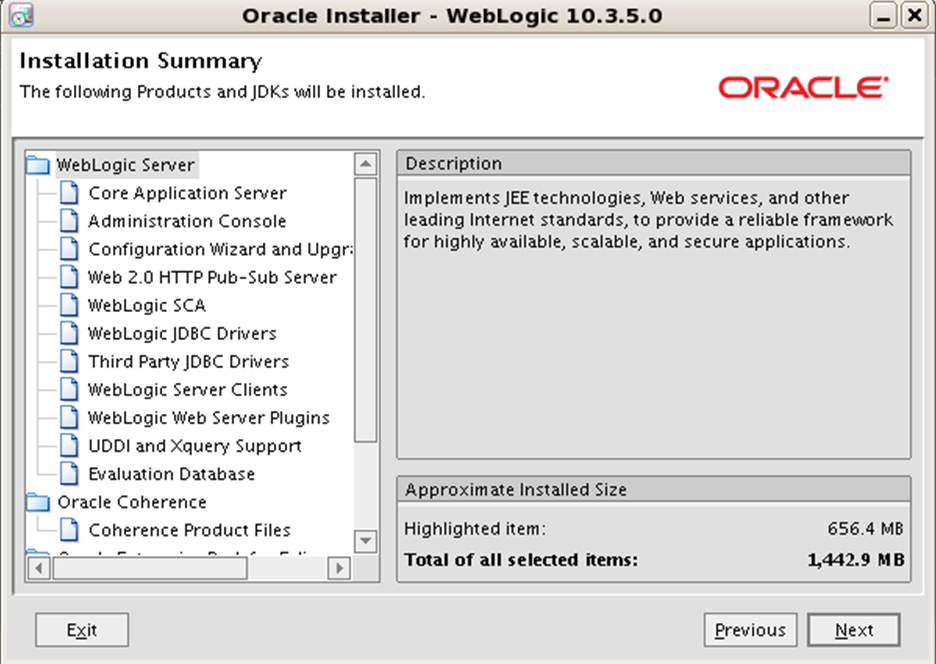Close the Oracle Installer window
This screenshot has height=664, width=936.
pos(915,16)
